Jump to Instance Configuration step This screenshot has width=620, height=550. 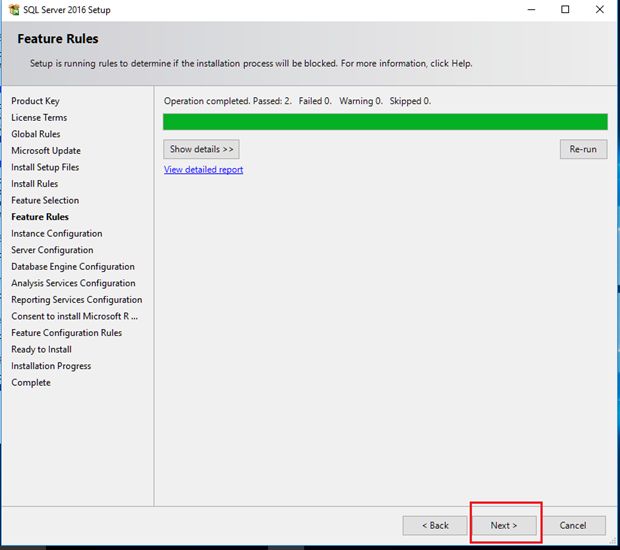tap(56, 234)
